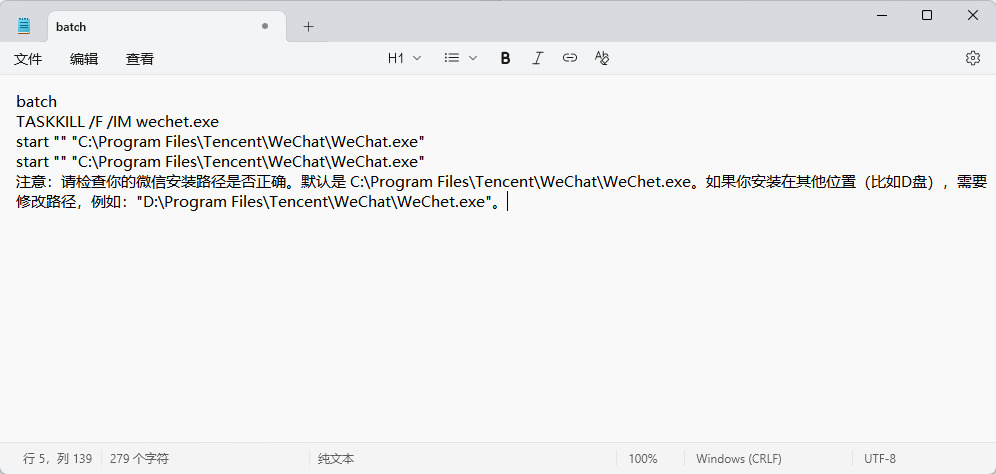Click the unsaved dot on the batch tab

coord(265,26)
